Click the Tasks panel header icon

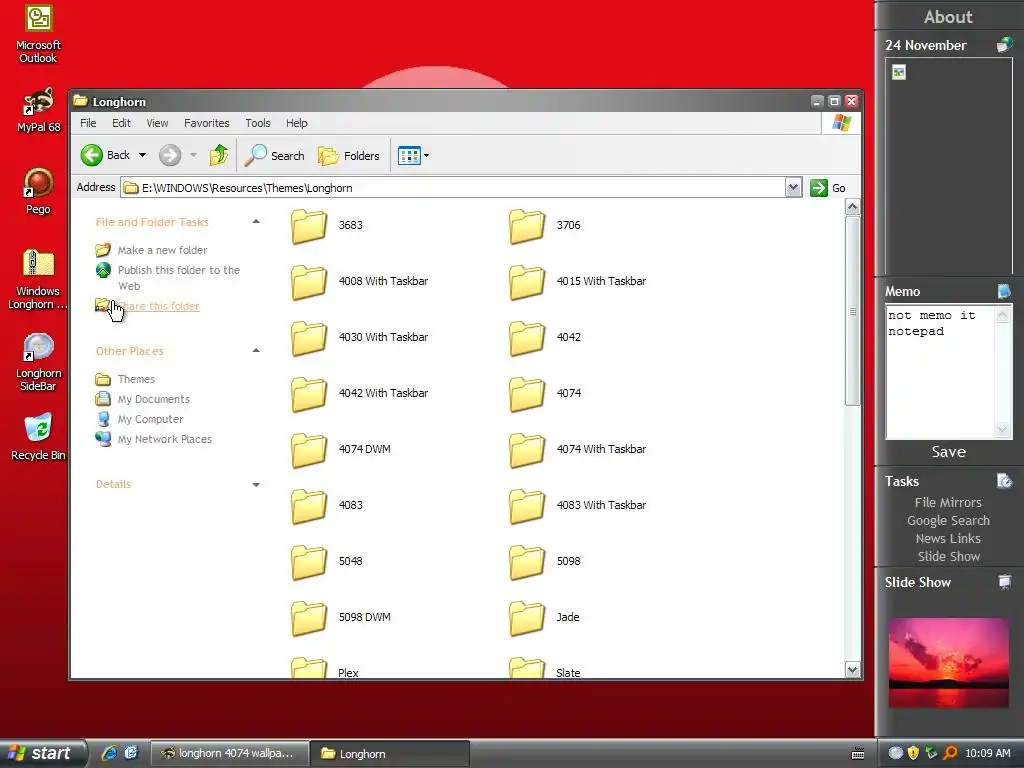pyautogui.click(x=1004, y=481)
